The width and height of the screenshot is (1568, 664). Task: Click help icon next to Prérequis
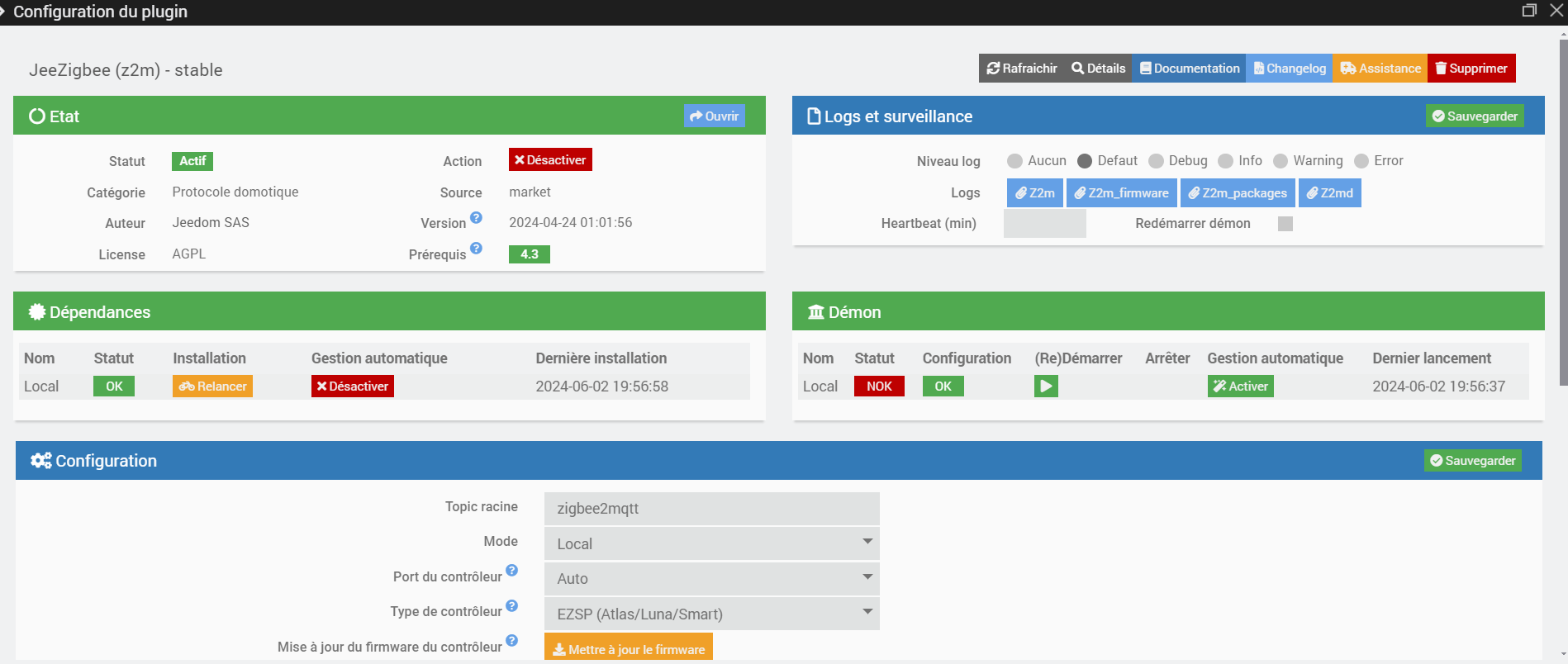(x=476, y=249)
